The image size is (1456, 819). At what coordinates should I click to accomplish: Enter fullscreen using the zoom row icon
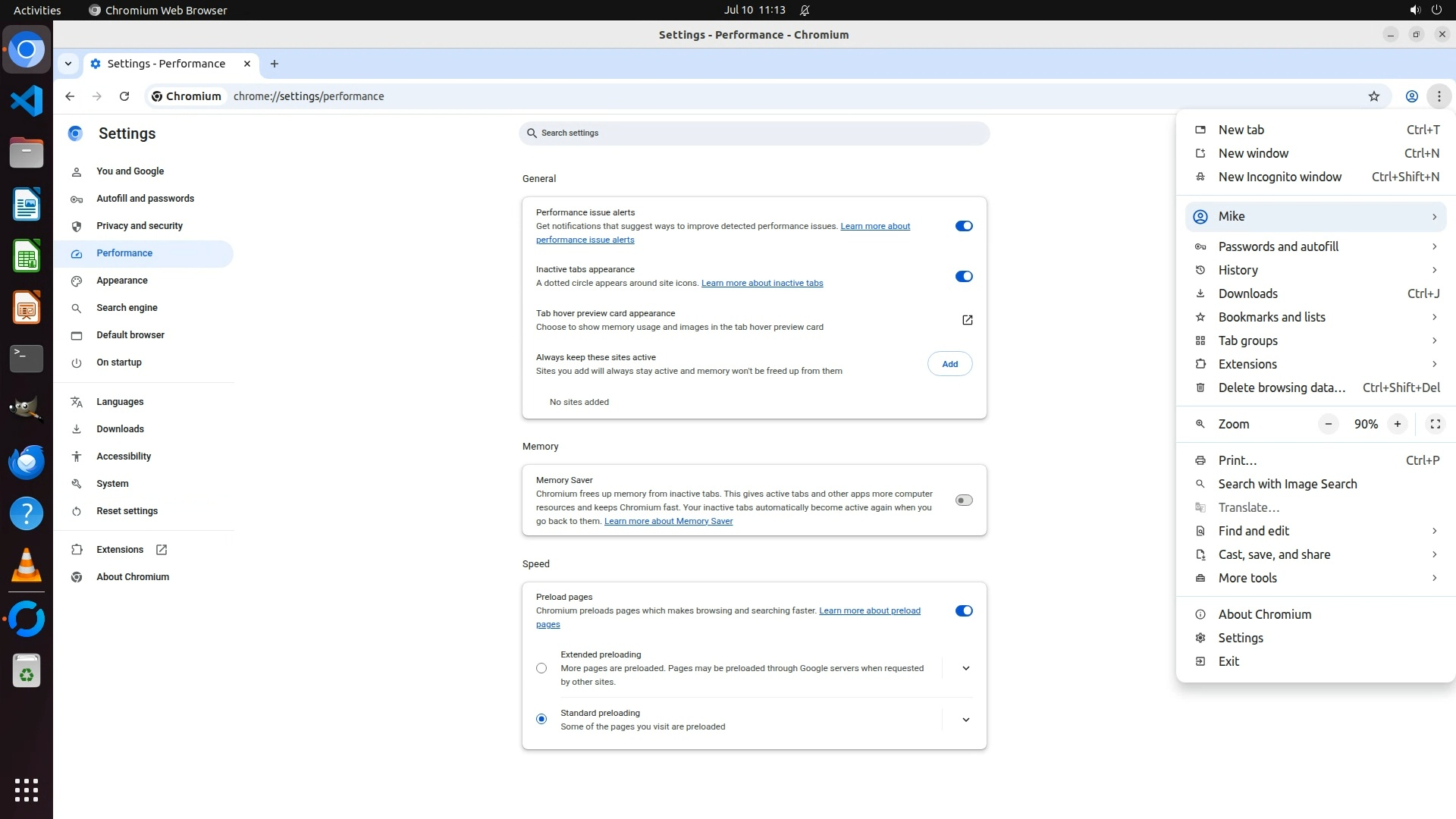tap(1435, 424)
